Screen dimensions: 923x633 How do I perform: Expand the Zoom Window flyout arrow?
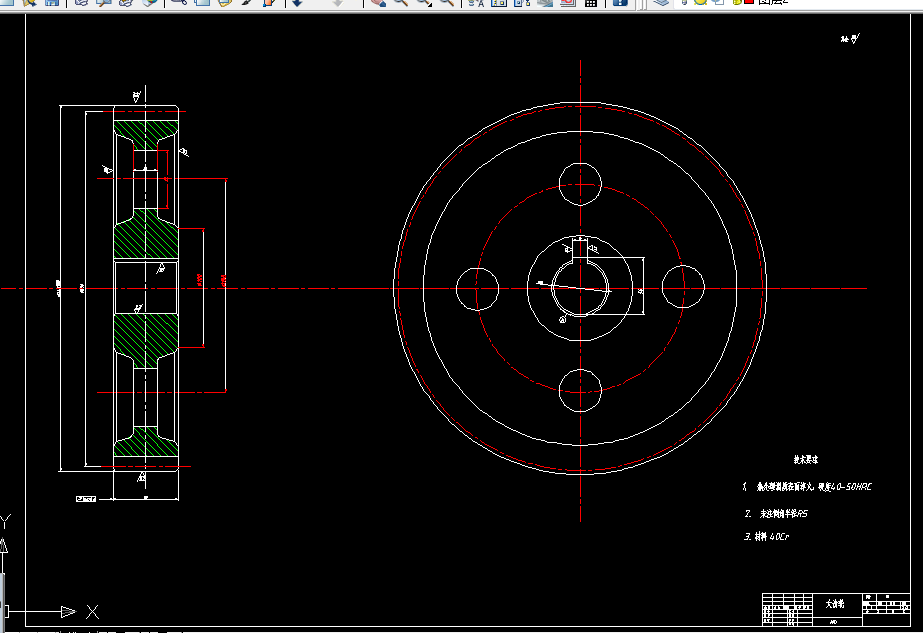click(x=430, y=5)
